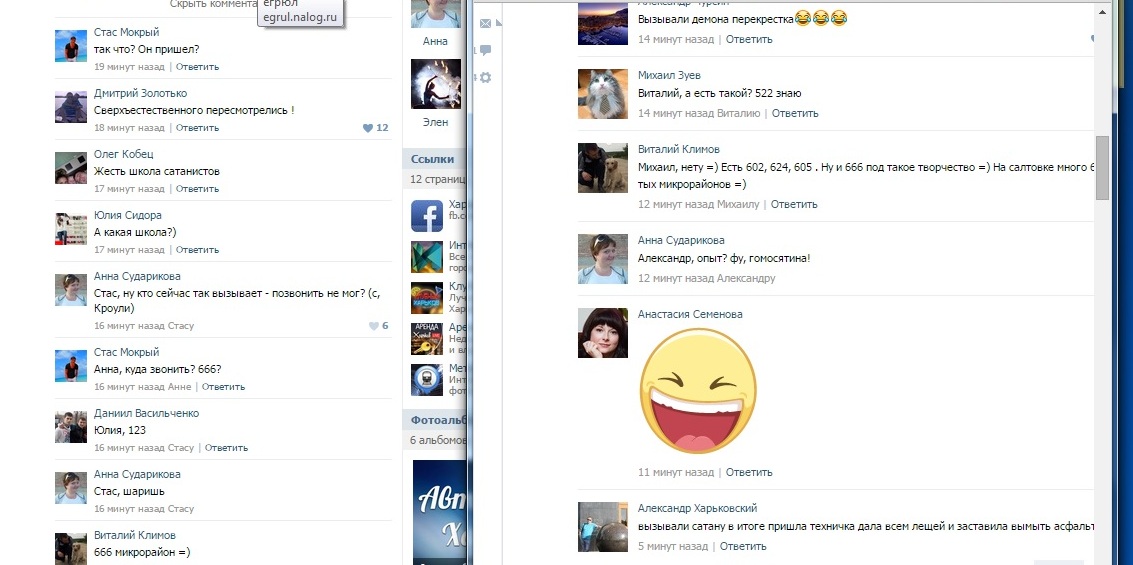Image resolution: width=1133 pixels, height=565 pixels.
Task: Reply to Даниил Васильченко's comment
Action: (226, 448)
